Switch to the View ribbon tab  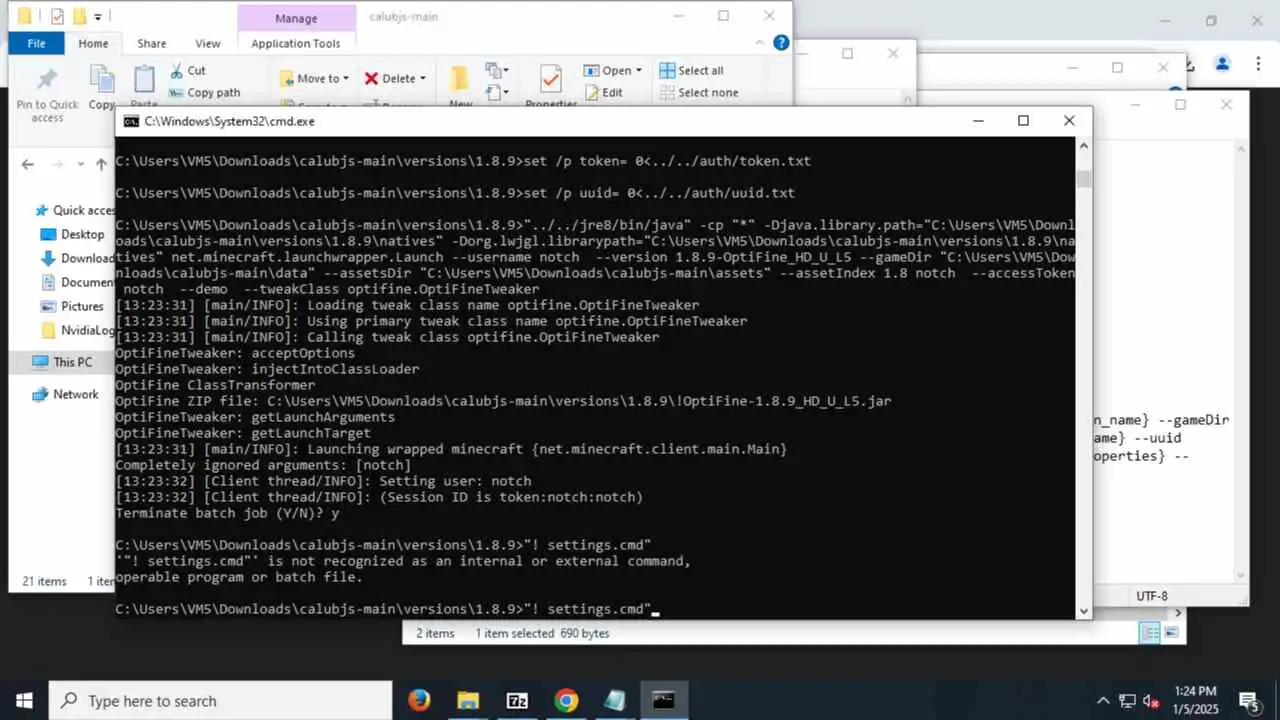tap(208, 43)
